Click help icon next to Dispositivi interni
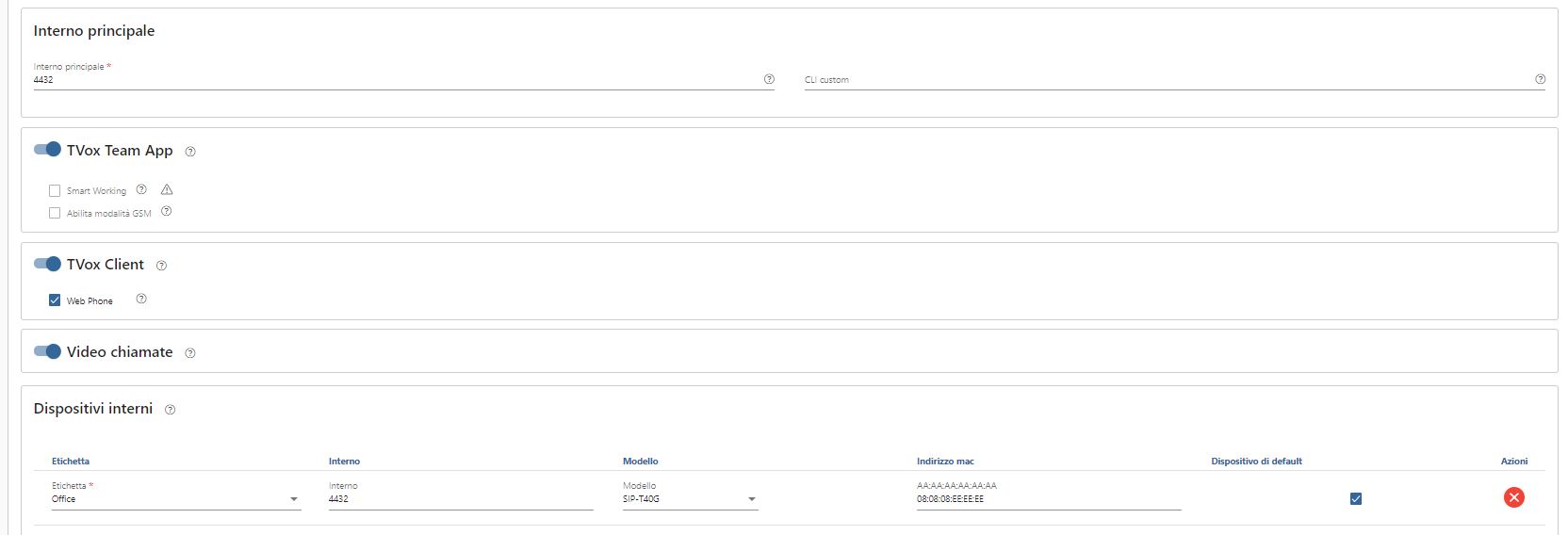Screen dimensions: 1568x535 (170, 410)
